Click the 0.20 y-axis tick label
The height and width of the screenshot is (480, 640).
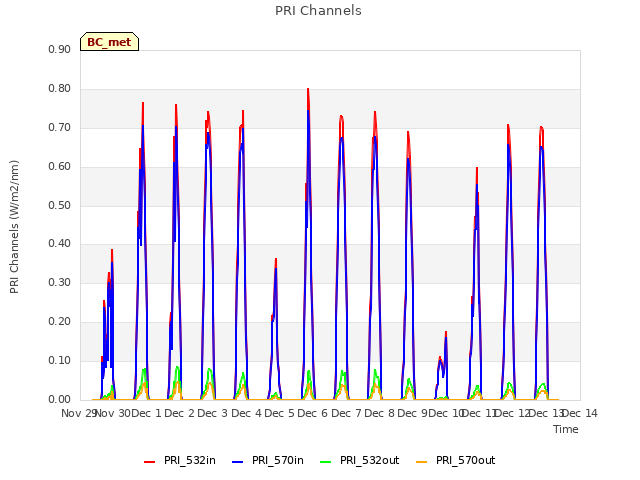pos(60,322)
